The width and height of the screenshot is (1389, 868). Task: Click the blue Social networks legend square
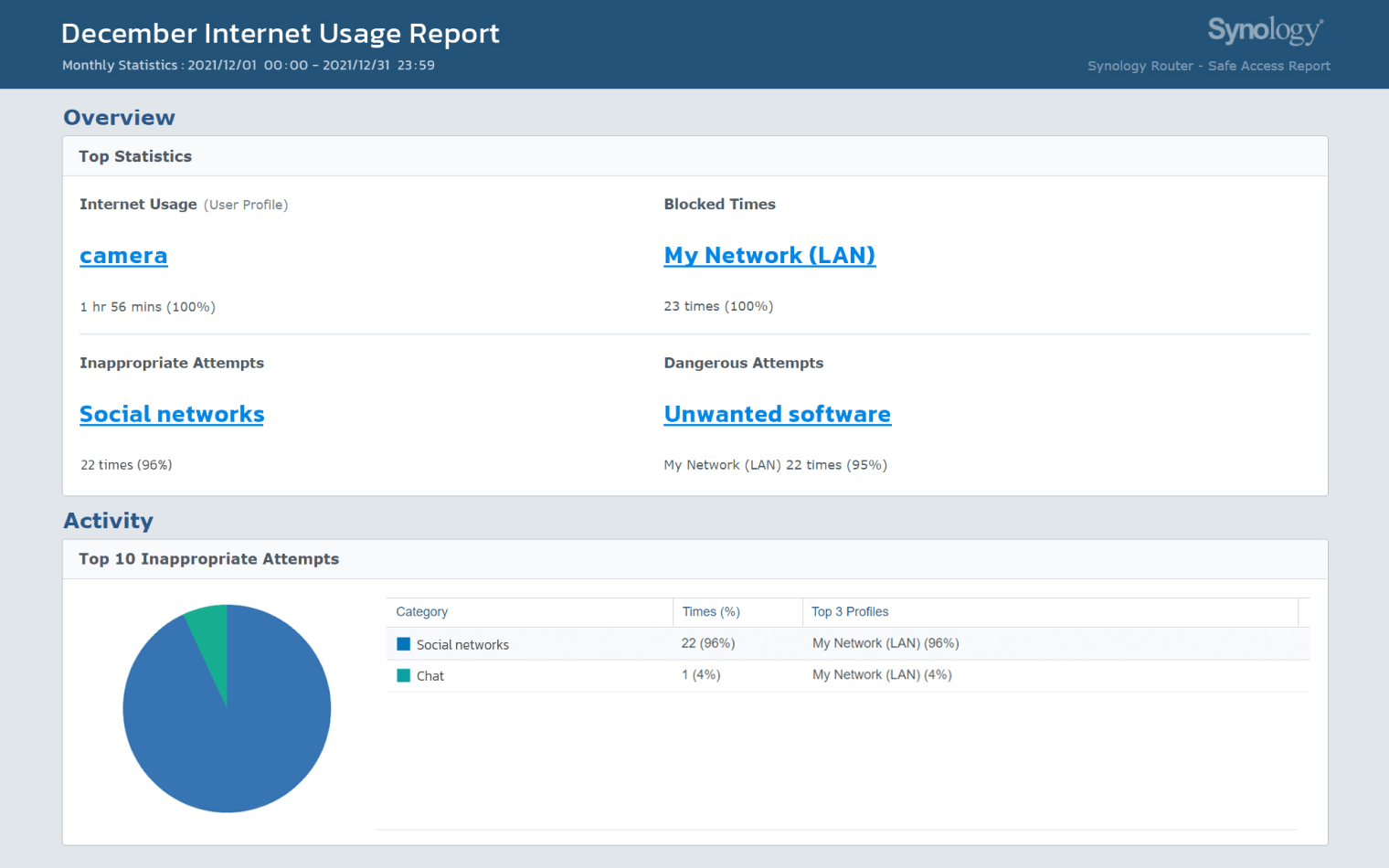click(x=402, y=643)
